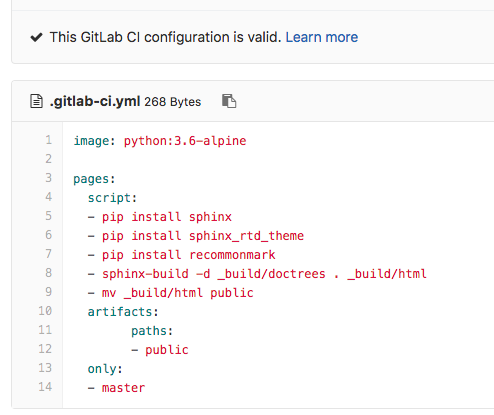Viewport: 494px width, 415px height.
Task: Select line number 14
Action: pos(45,387)
